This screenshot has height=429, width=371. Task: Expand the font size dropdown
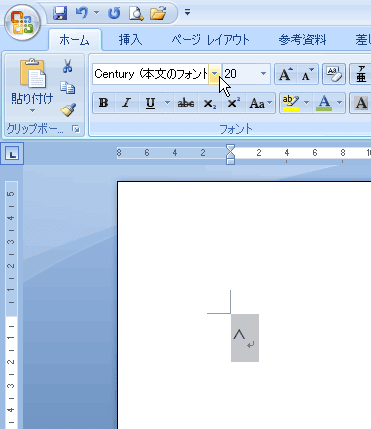click(x=263, y=74)
